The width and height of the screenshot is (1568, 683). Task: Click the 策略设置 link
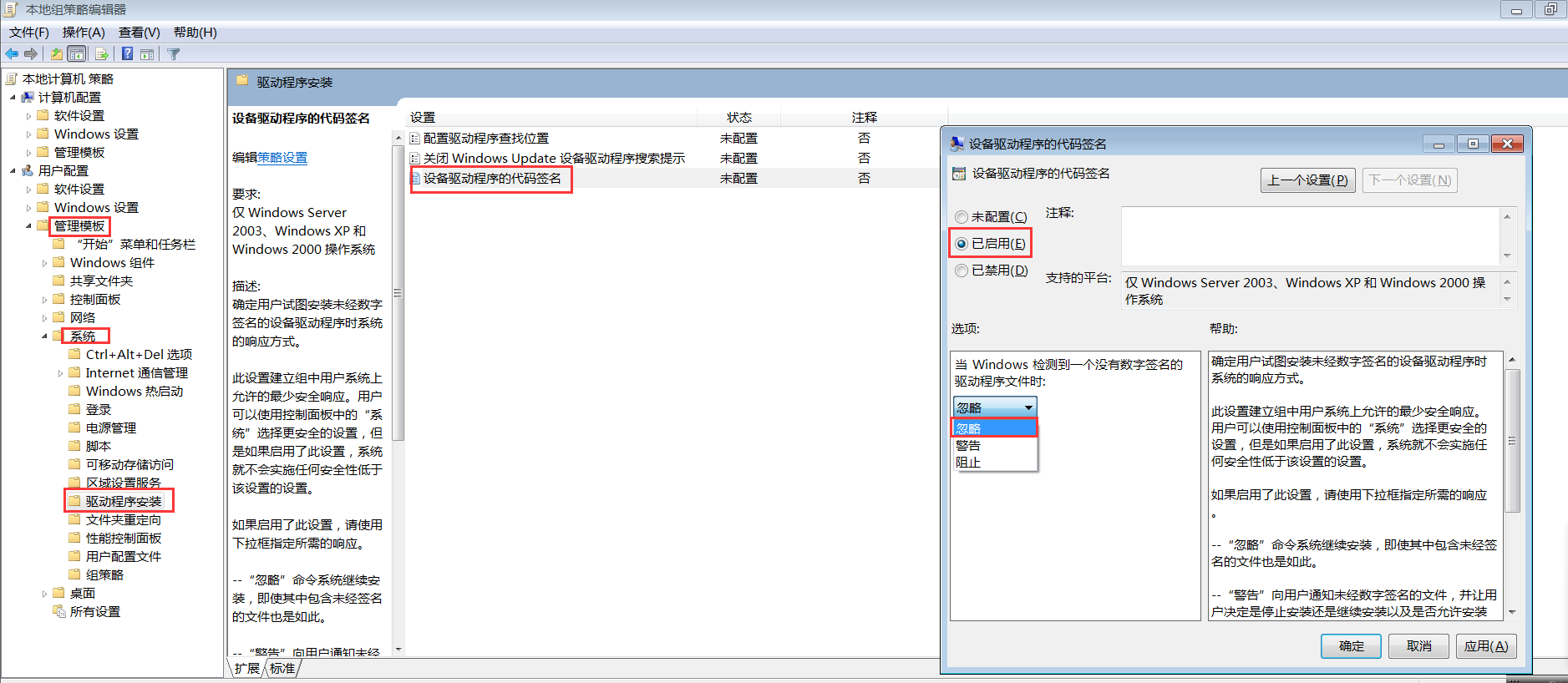[x=282, y=158]
